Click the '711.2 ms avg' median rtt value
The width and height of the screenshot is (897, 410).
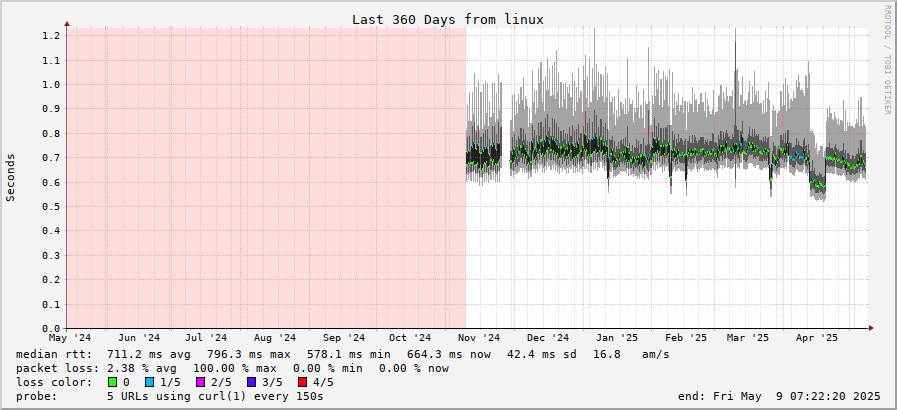tap(149, 355)
